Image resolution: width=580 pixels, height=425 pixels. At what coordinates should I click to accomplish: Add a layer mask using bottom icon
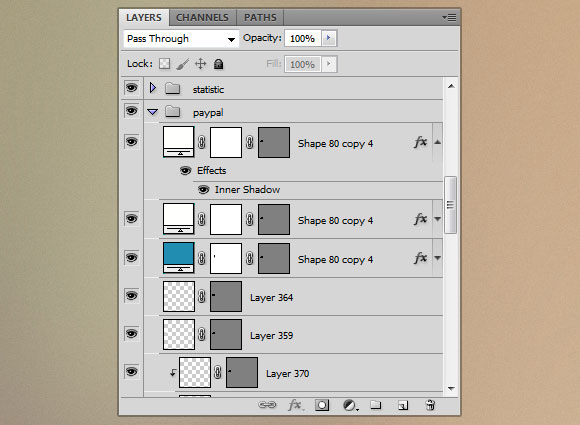tap(322, 405)
